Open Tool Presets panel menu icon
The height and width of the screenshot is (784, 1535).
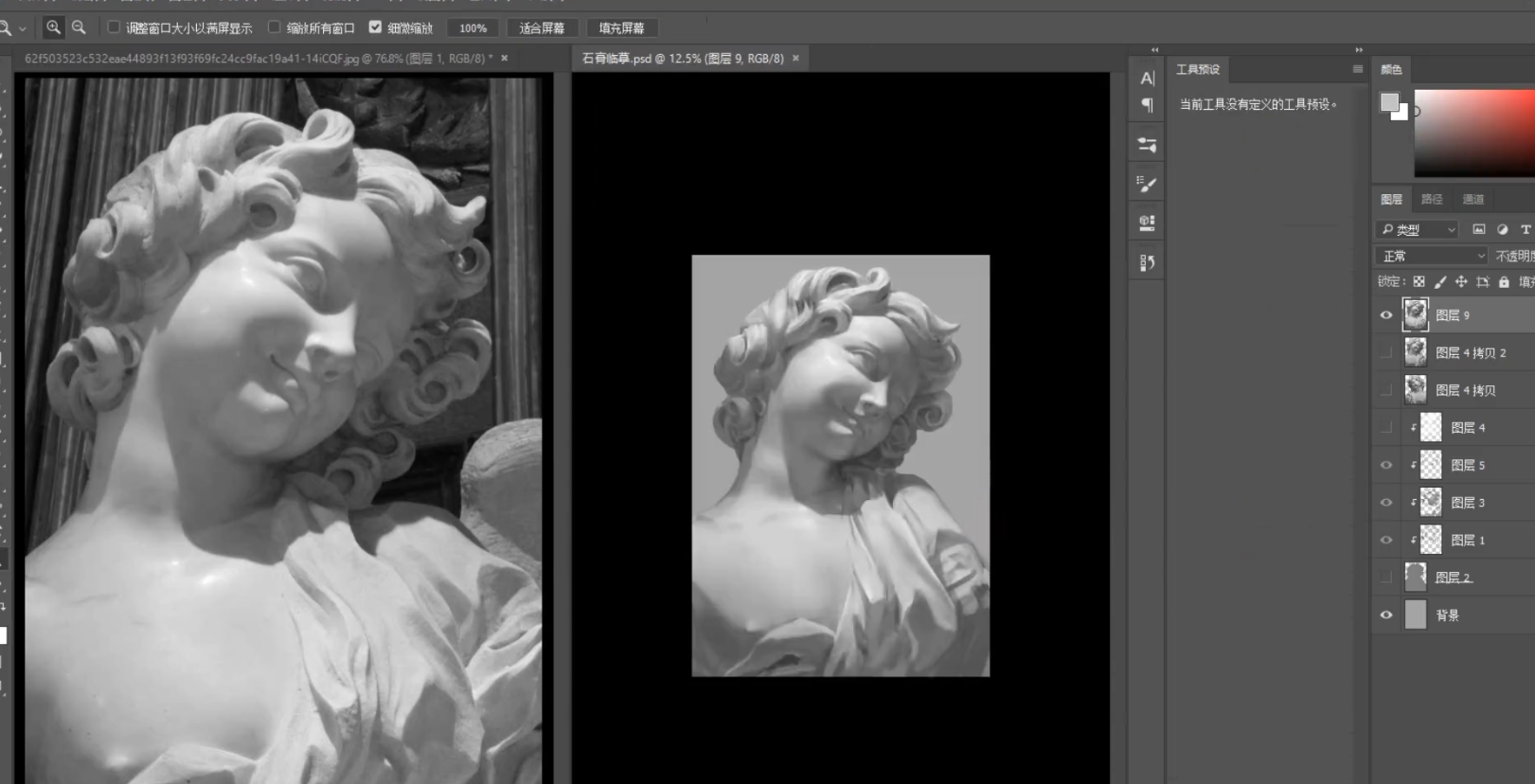[1357, 69]
